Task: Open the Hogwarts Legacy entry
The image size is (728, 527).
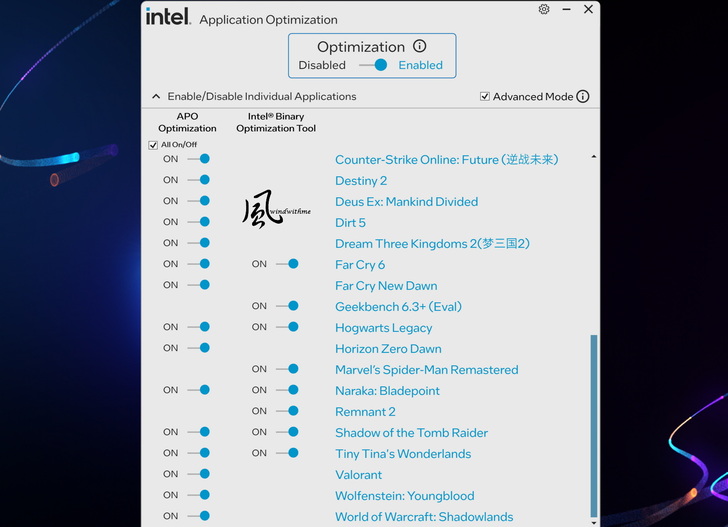Action: coord(384,328)
